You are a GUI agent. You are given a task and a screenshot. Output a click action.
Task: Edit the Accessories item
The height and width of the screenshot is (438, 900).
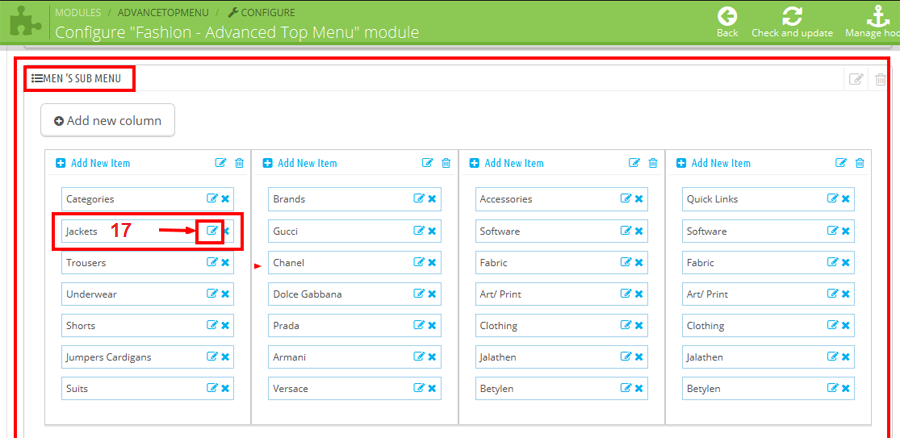(x=625, y=199)
